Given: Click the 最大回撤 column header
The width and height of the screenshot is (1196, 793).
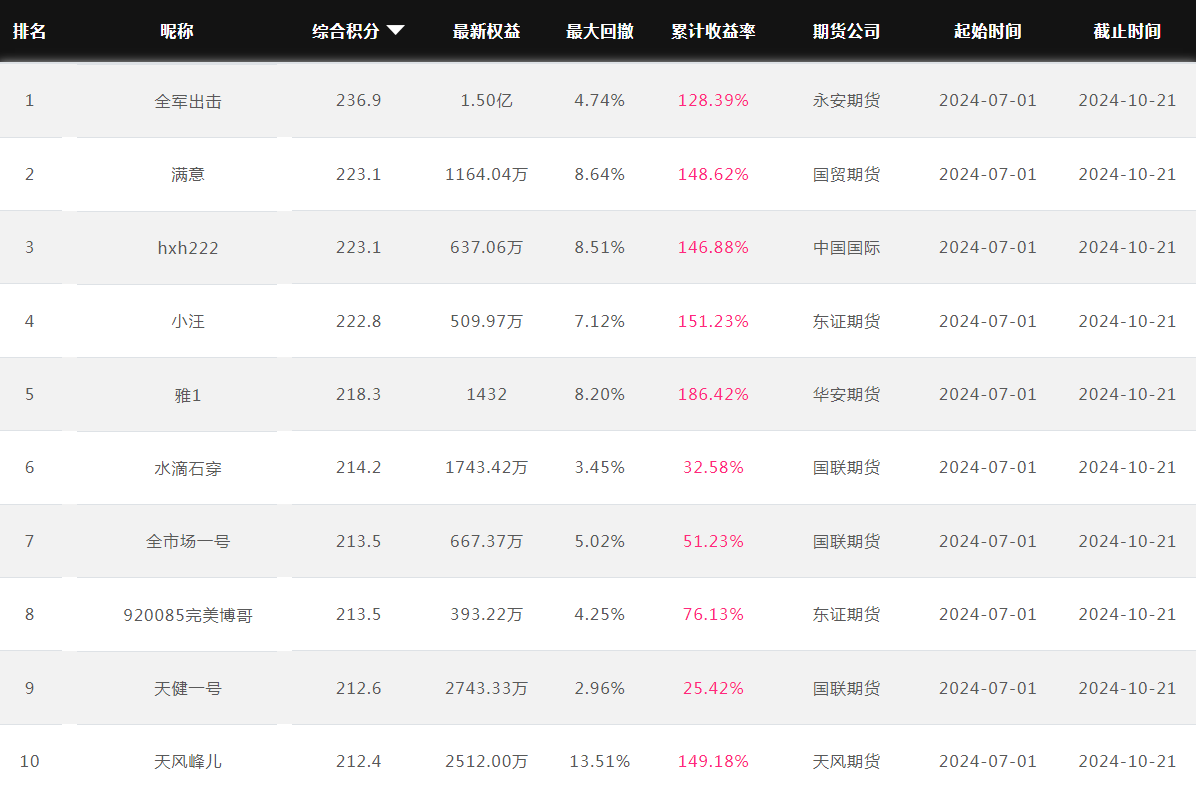Looking at the screenshot, I should (600, 31).
